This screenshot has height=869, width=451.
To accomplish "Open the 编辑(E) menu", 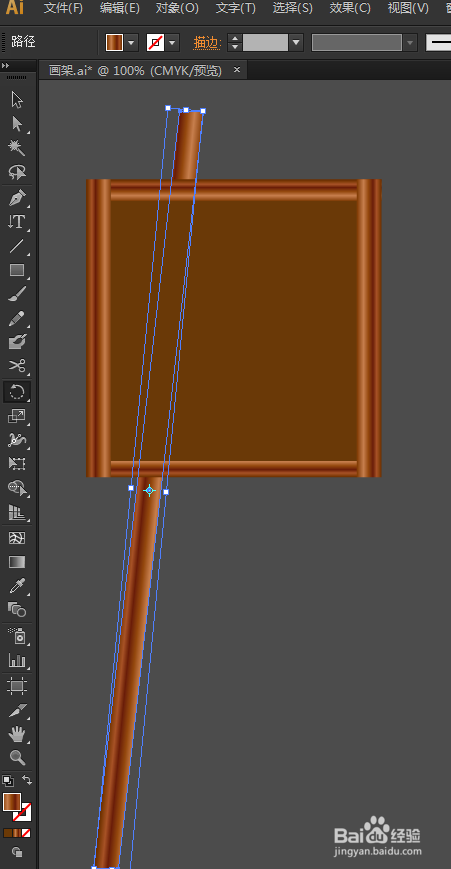I will 120,8.
